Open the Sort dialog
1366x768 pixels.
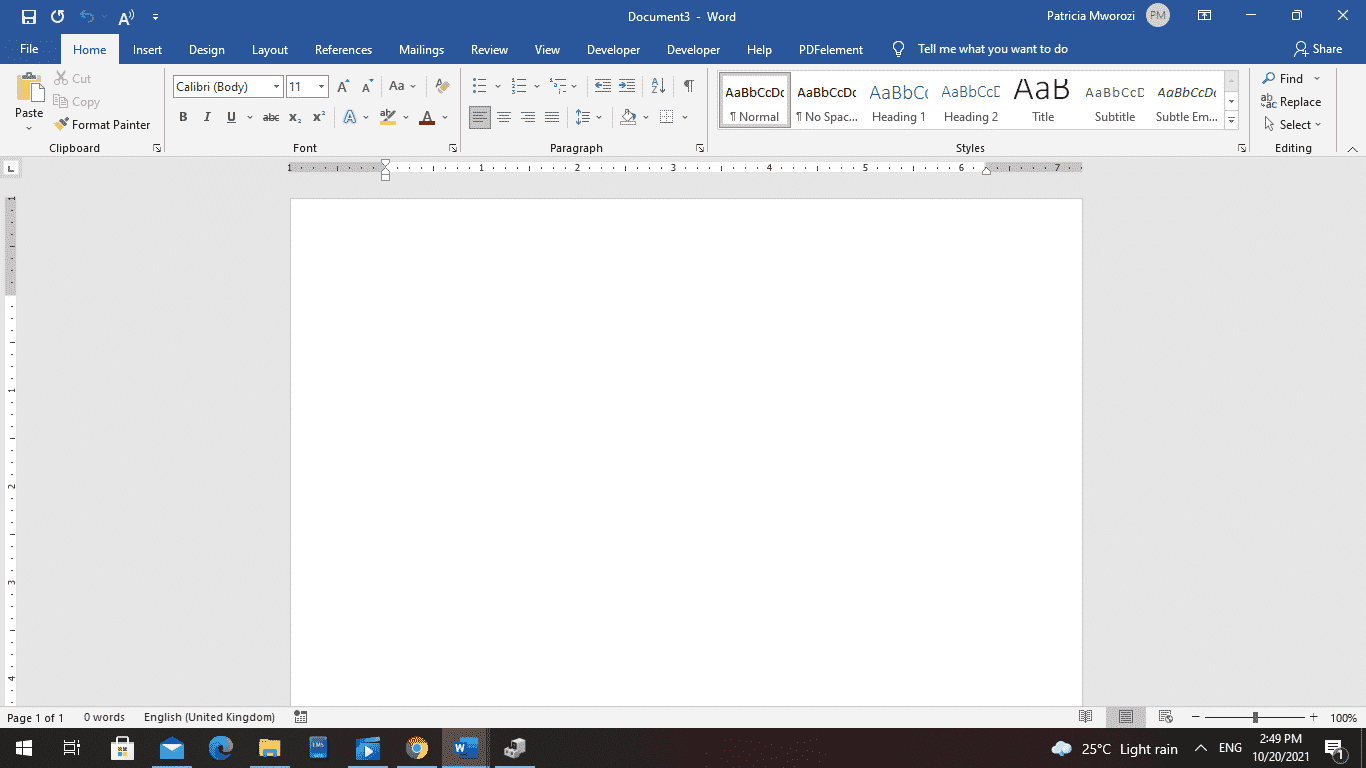coord(657,87)
